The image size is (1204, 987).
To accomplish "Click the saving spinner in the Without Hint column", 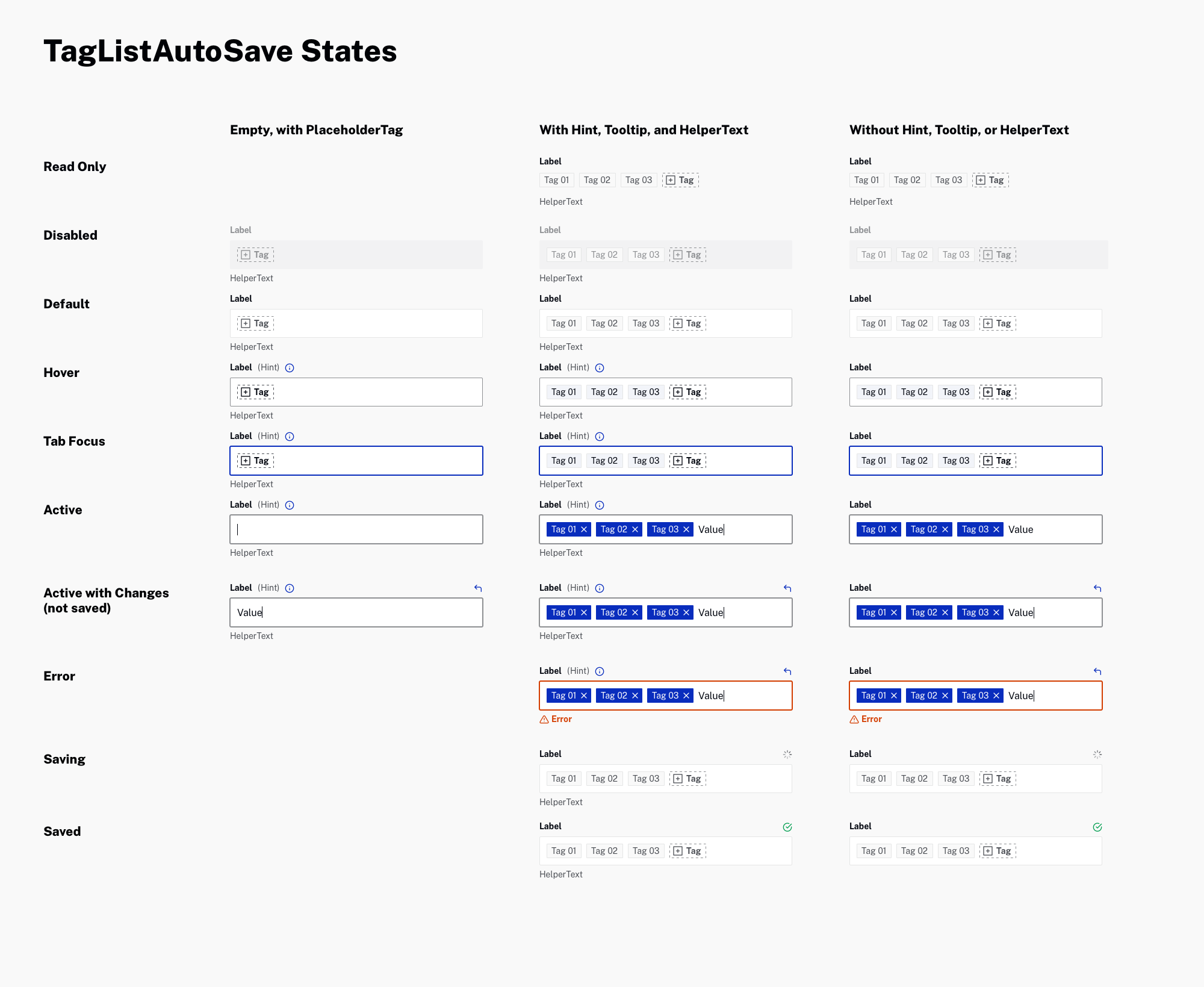I will coord(1097,755).
